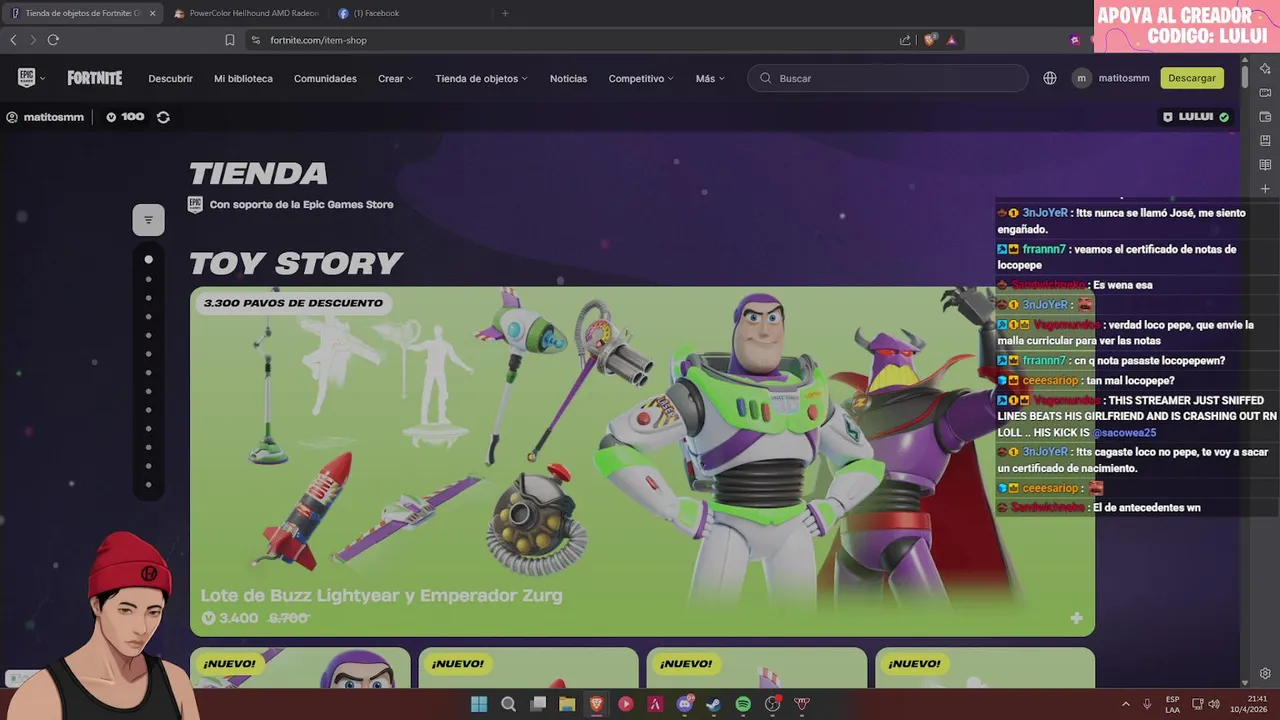Click the Descargar button
This screenshot has height=720, width=1280.
(x=1192, y=78)
